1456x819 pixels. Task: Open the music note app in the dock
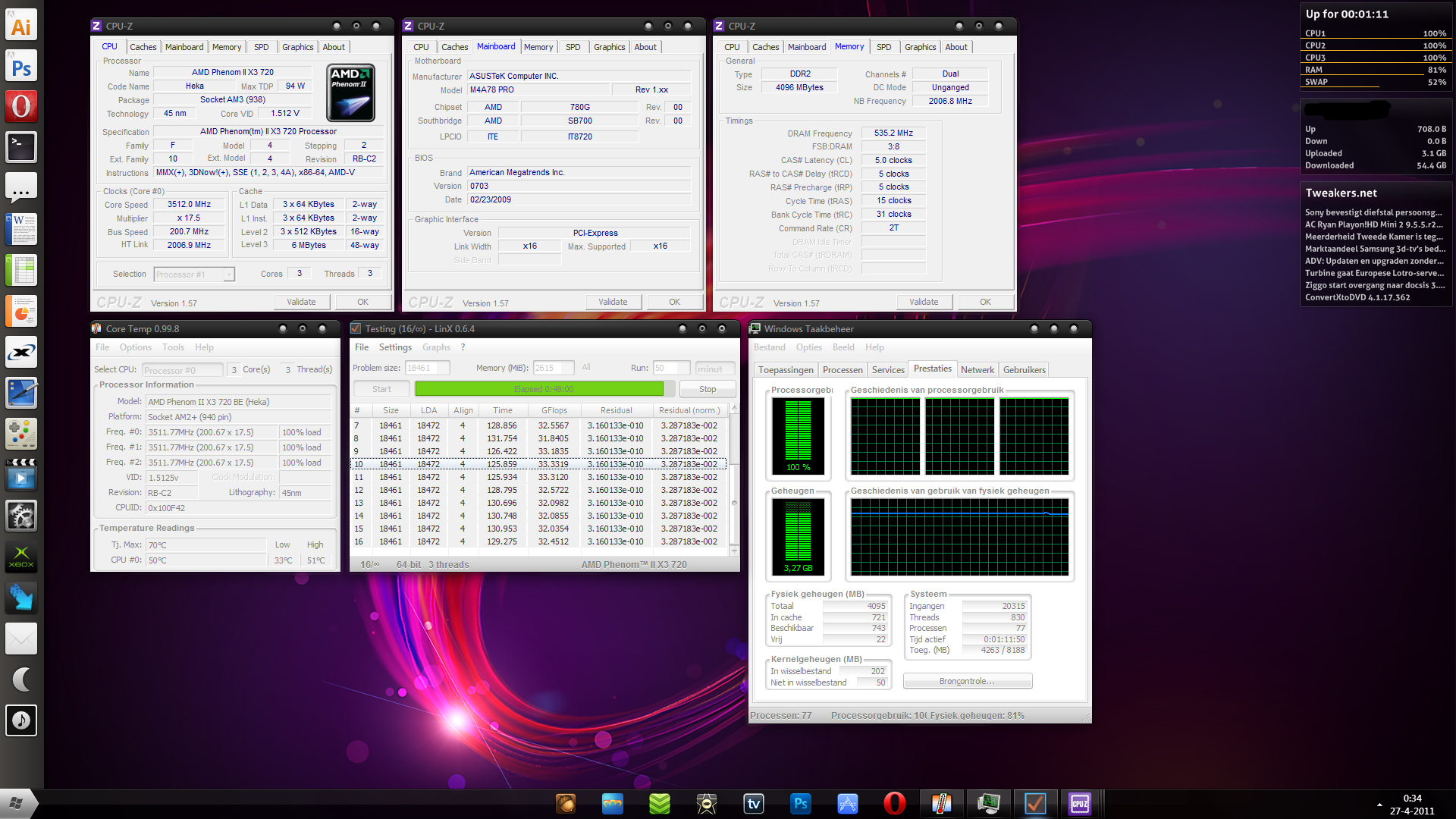click(21, 720)
